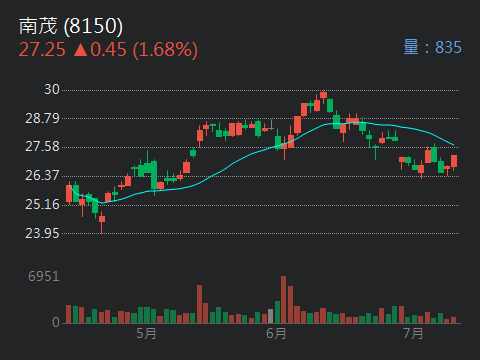Click the 23.95 price axis label
480x360 pixels.
coord(42,233)
